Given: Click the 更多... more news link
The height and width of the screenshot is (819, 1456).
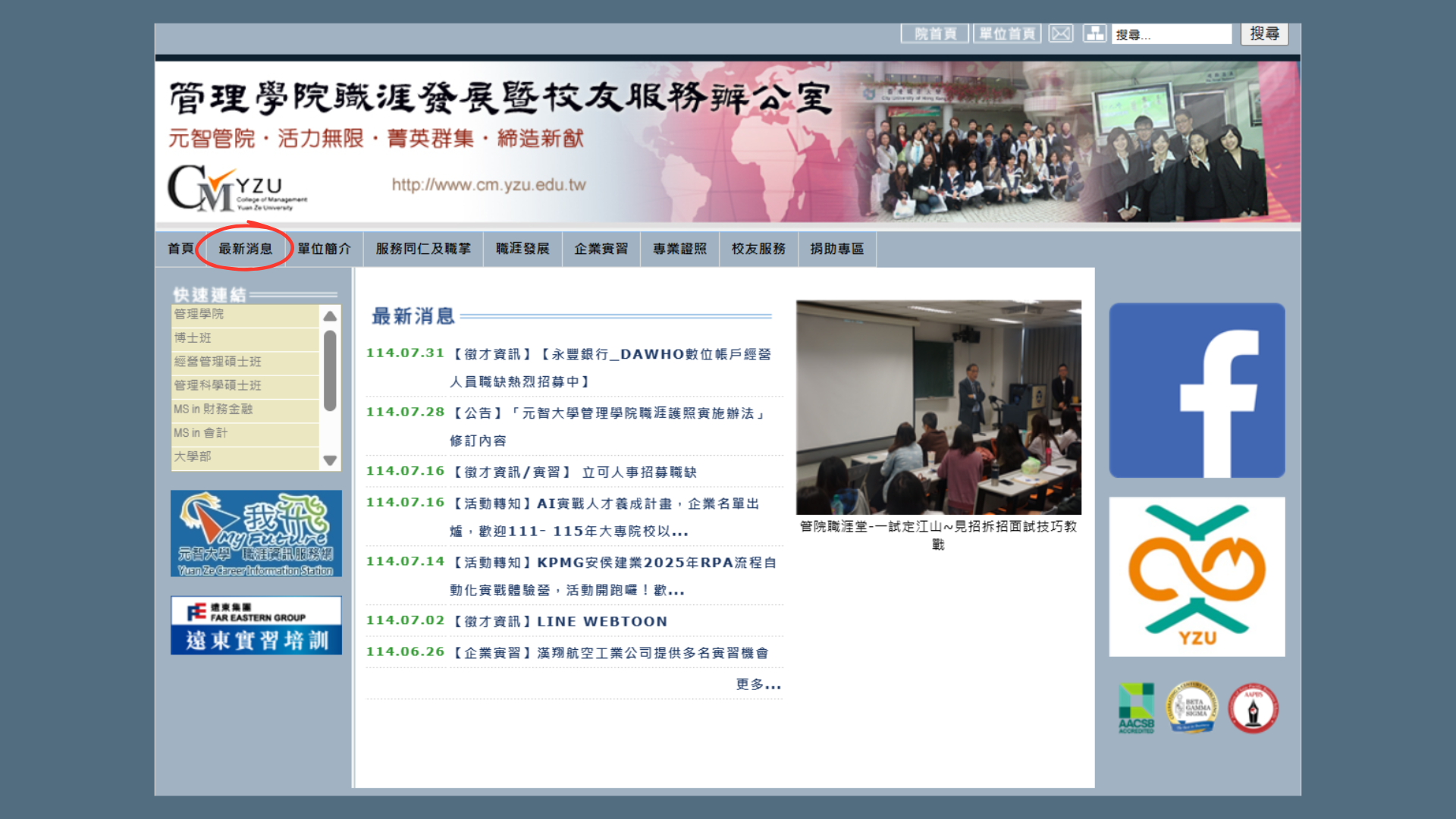Looking at the screenshot, I should pyautogui.click(x=758, y=685).
